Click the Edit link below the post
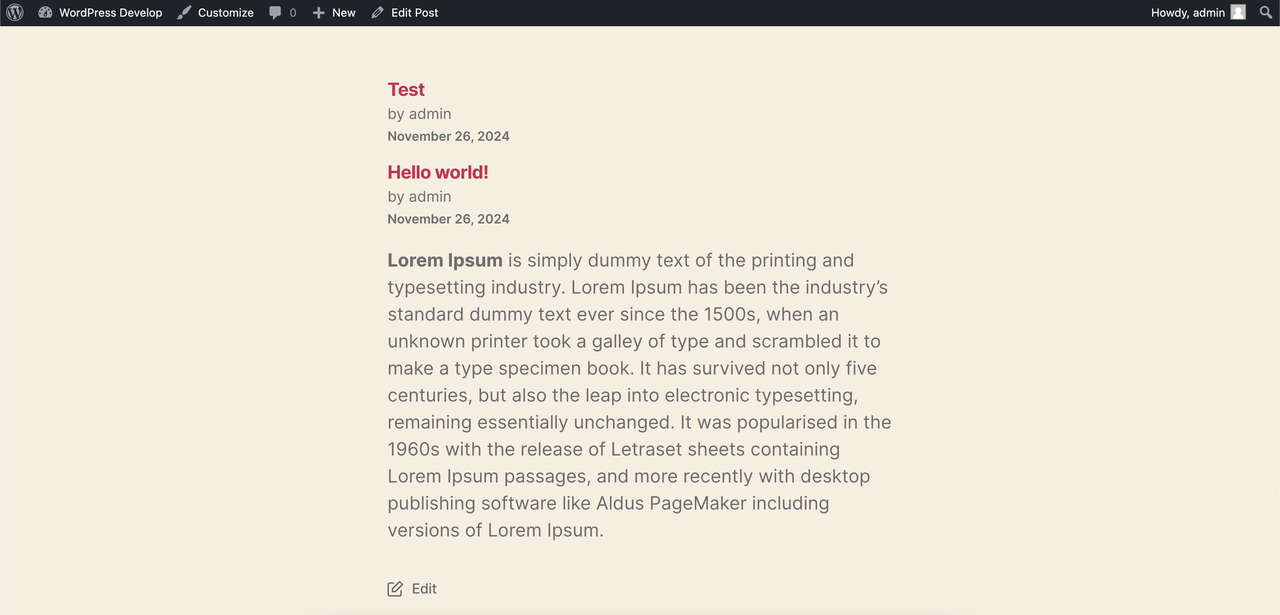The height and width of the screenshot is (615, 1280). tap(424, 589)
